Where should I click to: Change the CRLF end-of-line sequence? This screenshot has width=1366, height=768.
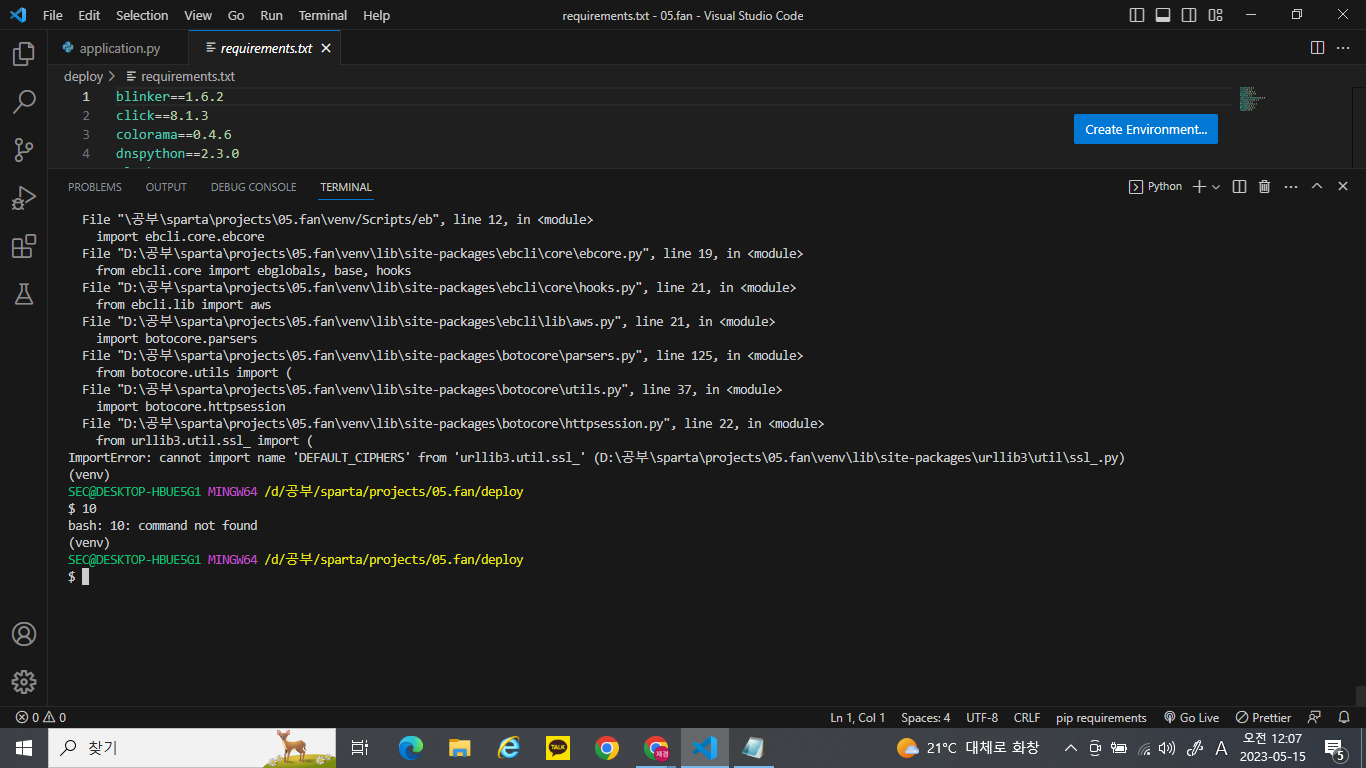click(x=1027, y=717)
